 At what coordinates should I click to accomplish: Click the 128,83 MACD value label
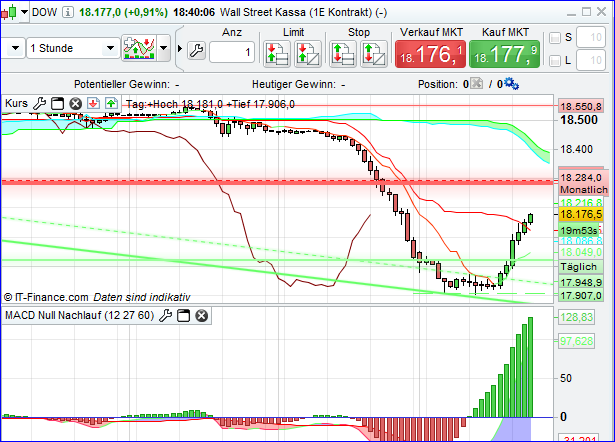577,317
